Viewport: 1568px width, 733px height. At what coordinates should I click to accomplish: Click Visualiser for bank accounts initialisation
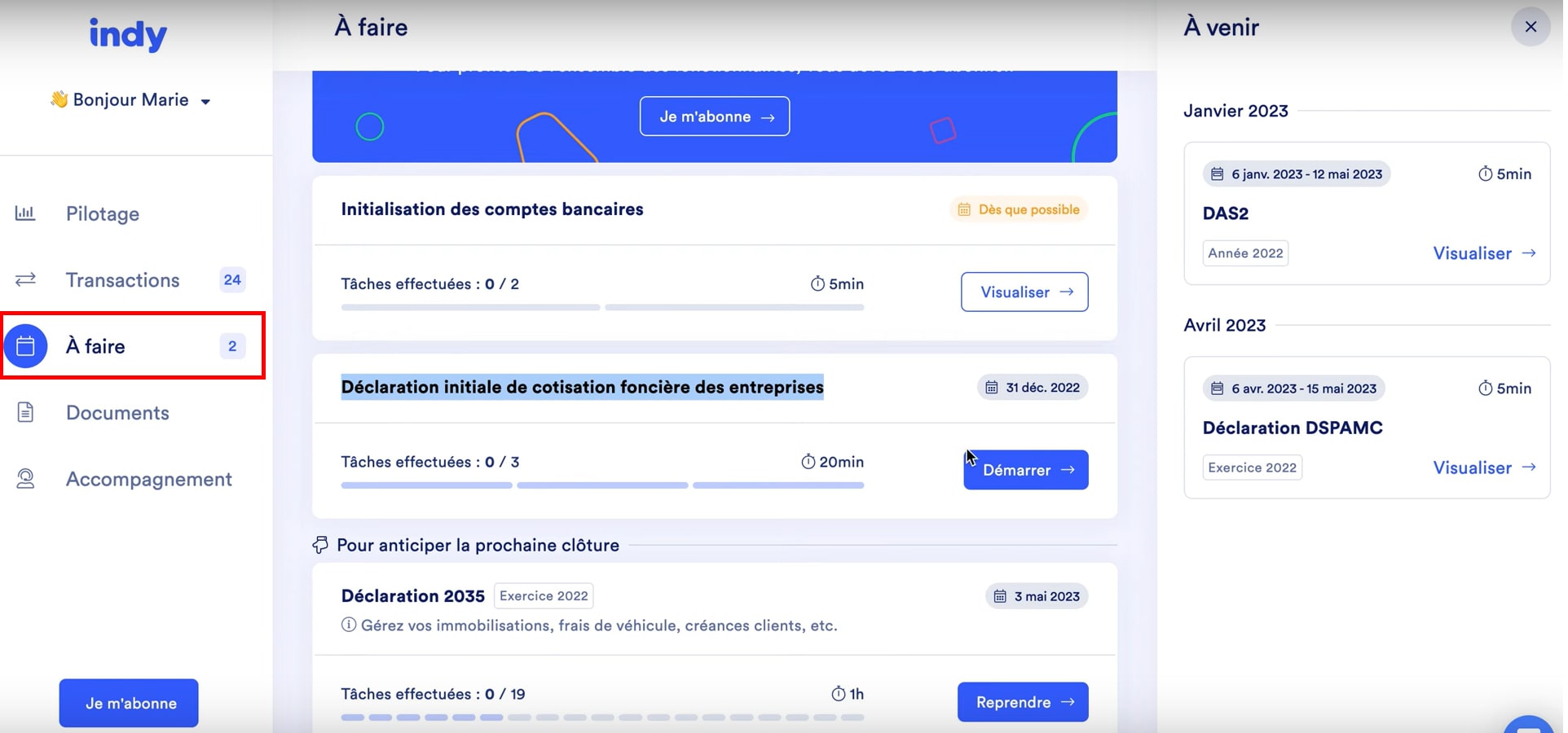click(1024, 292)
